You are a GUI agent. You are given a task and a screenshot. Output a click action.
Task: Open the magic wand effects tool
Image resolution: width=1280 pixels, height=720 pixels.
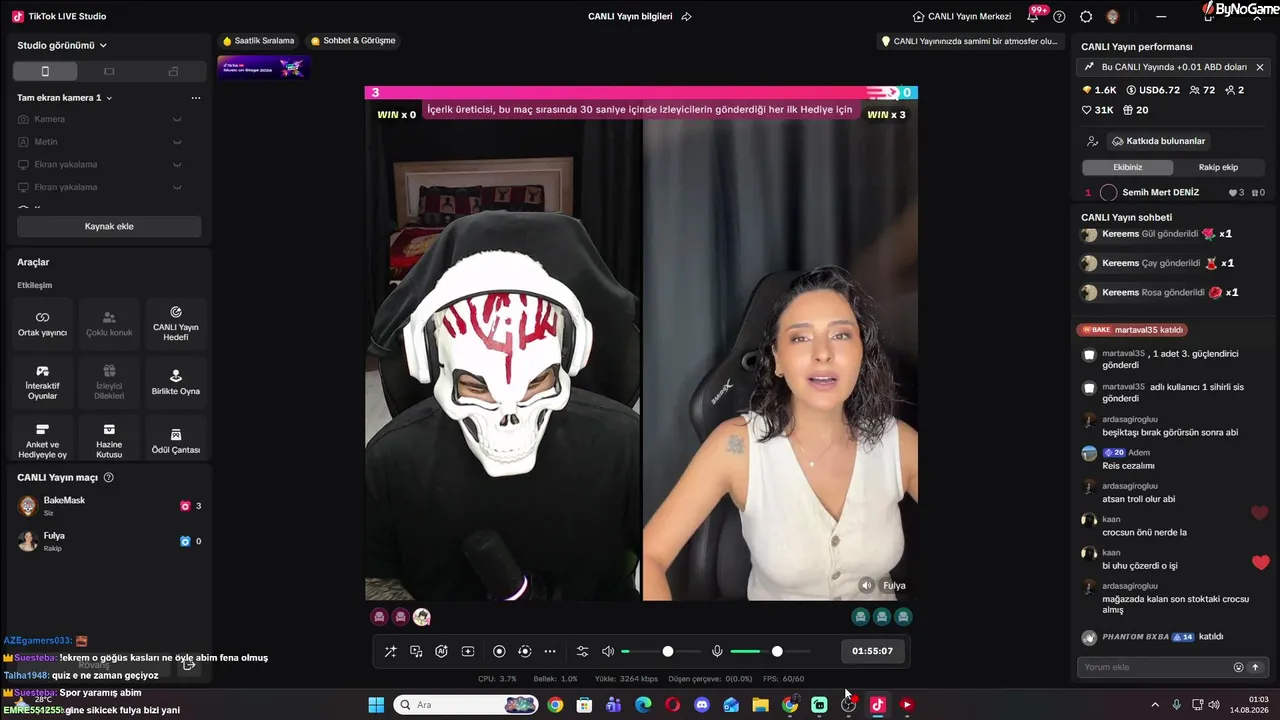tap(390, 651)
